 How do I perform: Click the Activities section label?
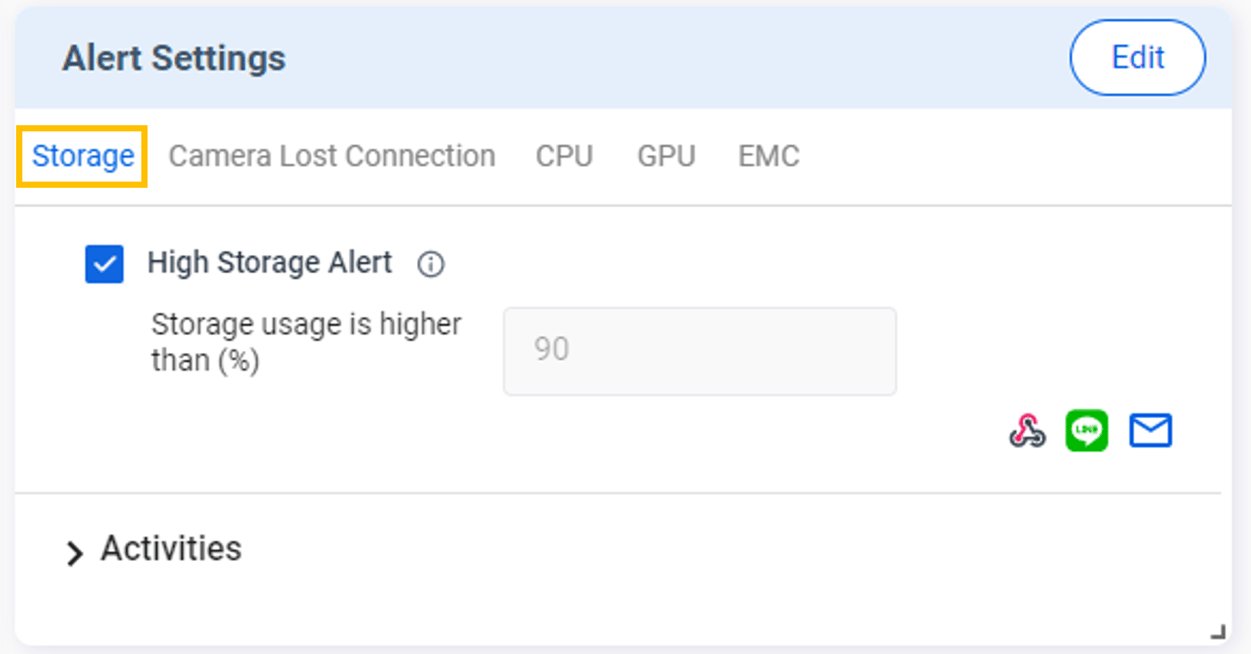pyautogui.click(x=171, y=549)
